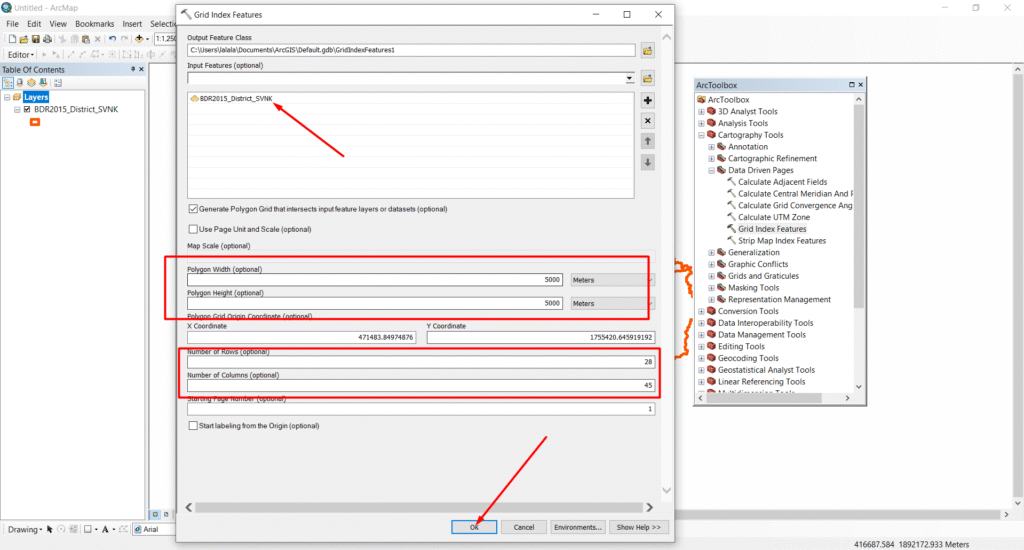1024x550 pixels.
Task: Select BDR2015_District_SVNK in the input features list
Action: (x=236, y=99)
